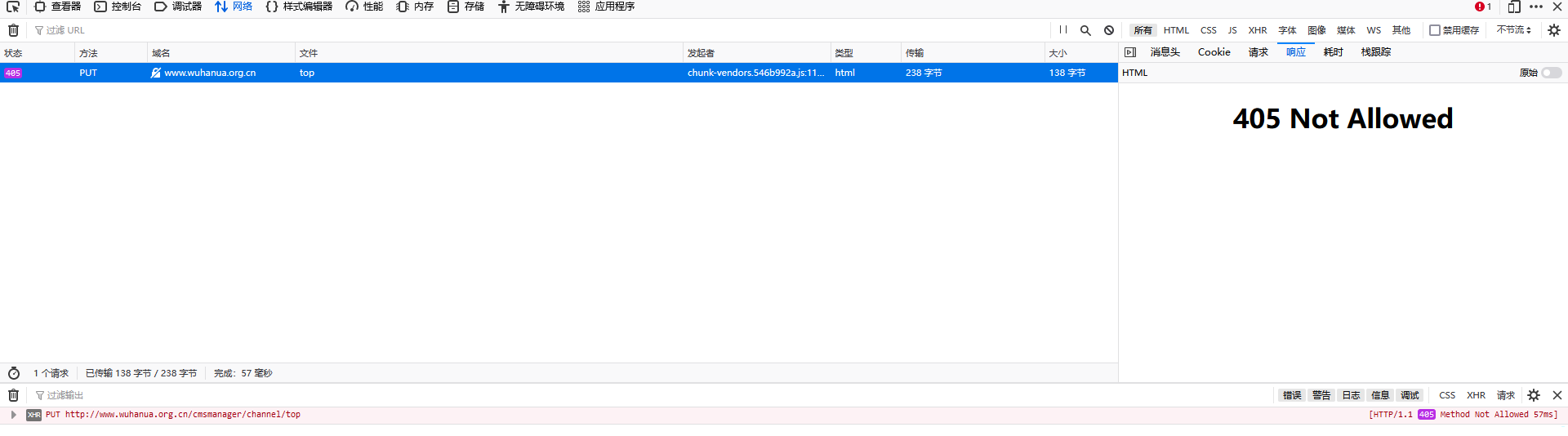
Task: Toggle the console 错误 errors filter
Action: pos(1292,395)
